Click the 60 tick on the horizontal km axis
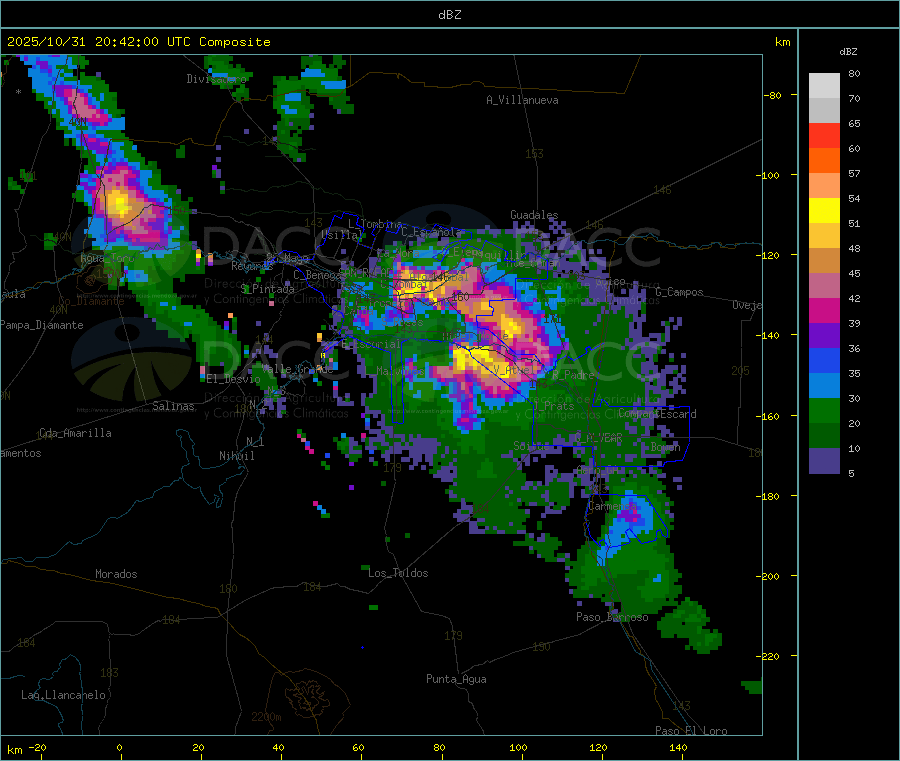 (x=358, y=747)
